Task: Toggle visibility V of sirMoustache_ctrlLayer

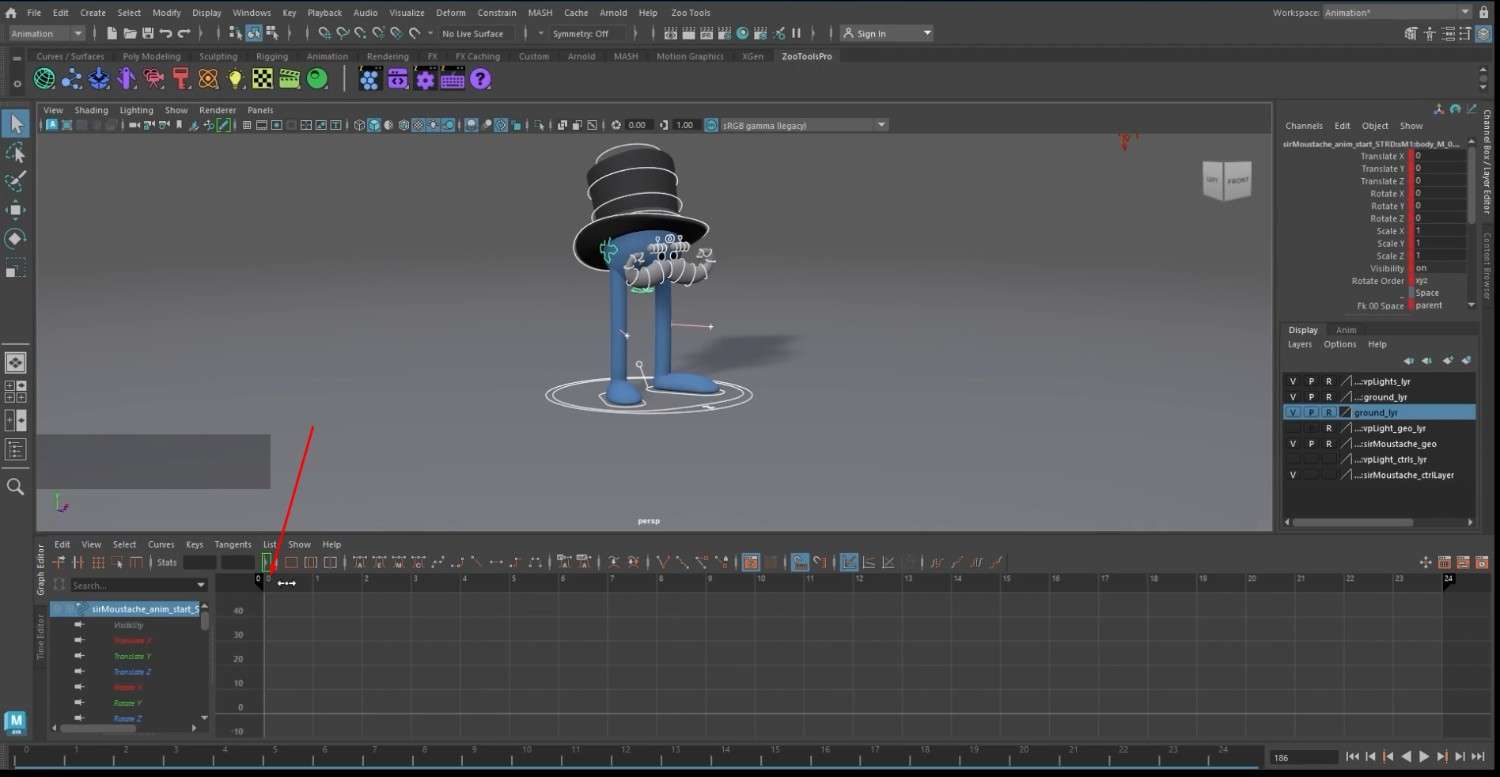Action: coord(1292,475)
